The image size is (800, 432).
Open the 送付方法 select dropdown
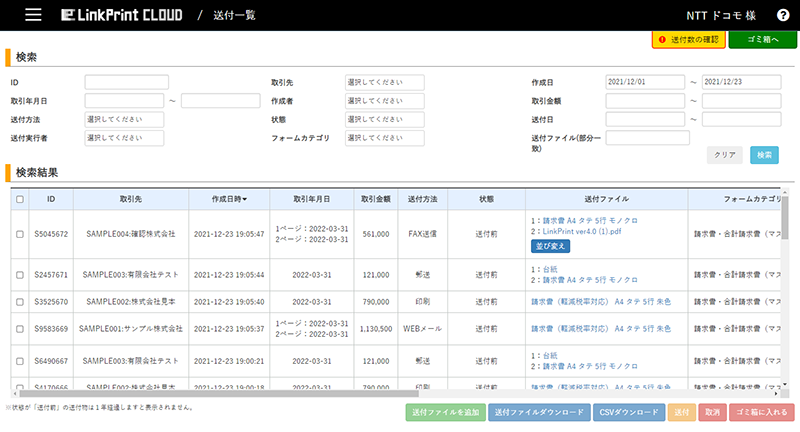pos(124,119)
